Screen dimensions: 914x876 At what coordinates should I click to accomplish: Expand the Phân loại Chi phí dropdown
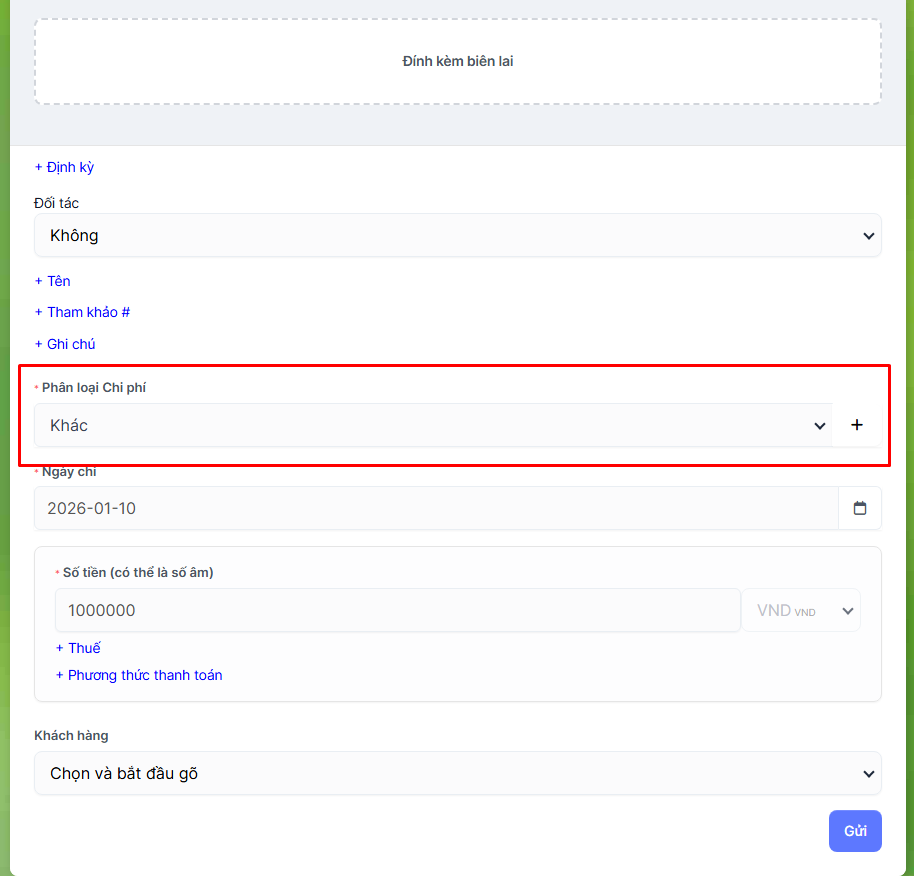point(432,425)
